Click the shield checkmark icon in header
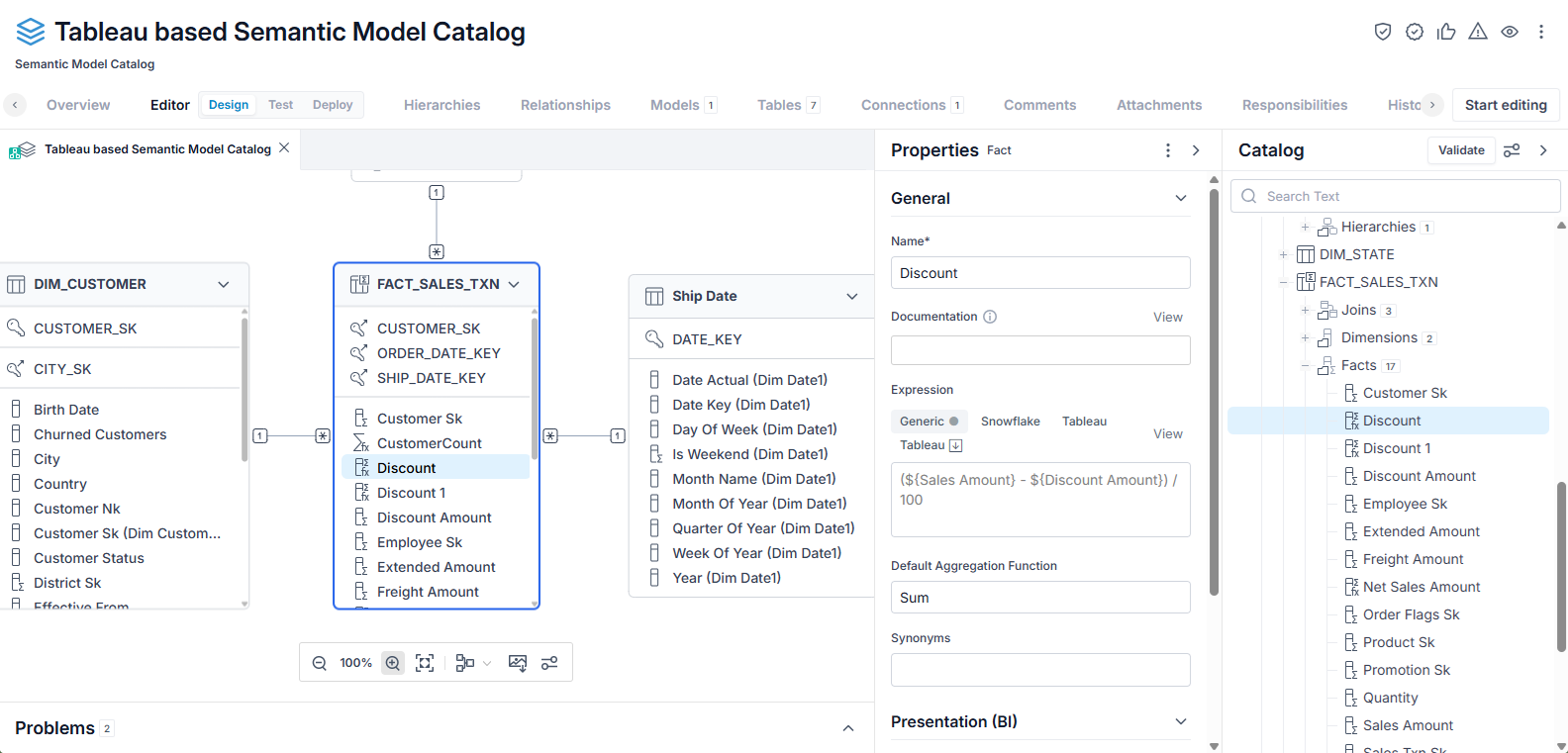 point(1383,32)
